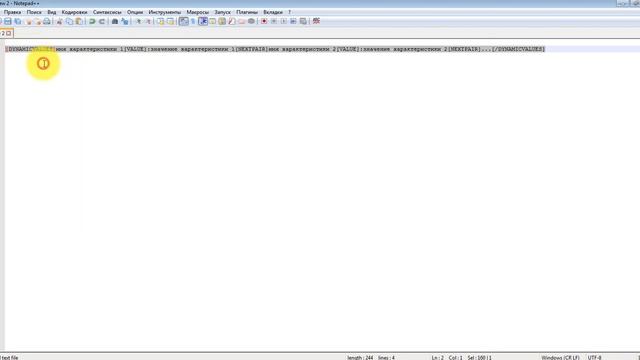Click the green Undo arrow icon
The height and width of the screenshot is (360, 640).
click(x=92, y=21)
